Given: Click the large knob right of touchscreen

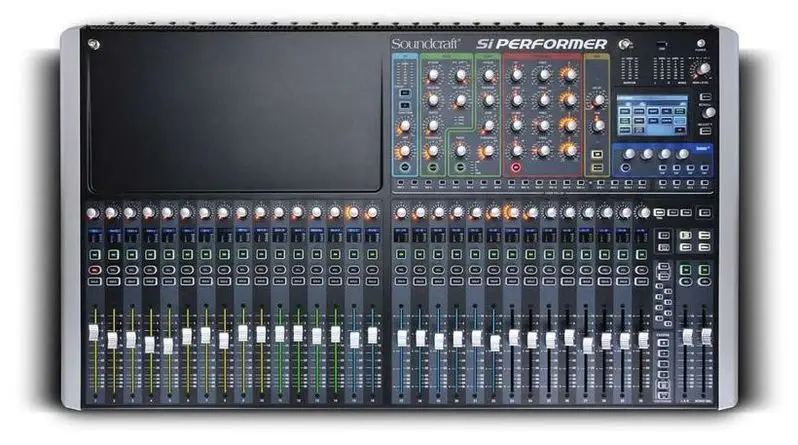Looking at the screenshot, I should point(709,112).
